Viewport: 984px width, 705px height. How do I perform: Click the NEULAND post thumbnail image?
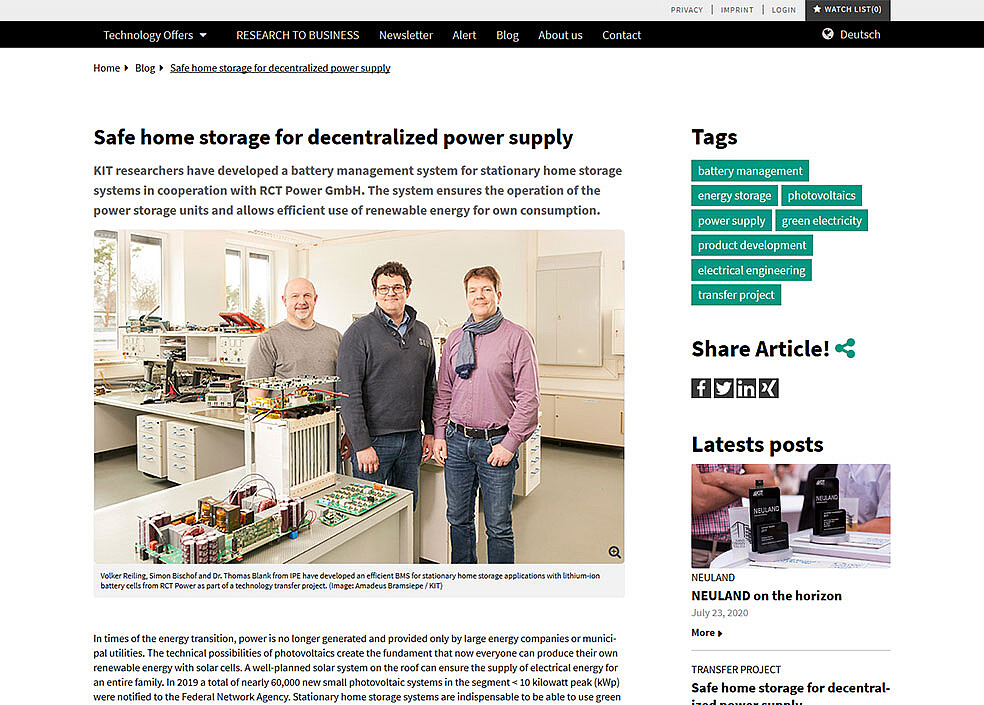[x=789, y=515]
